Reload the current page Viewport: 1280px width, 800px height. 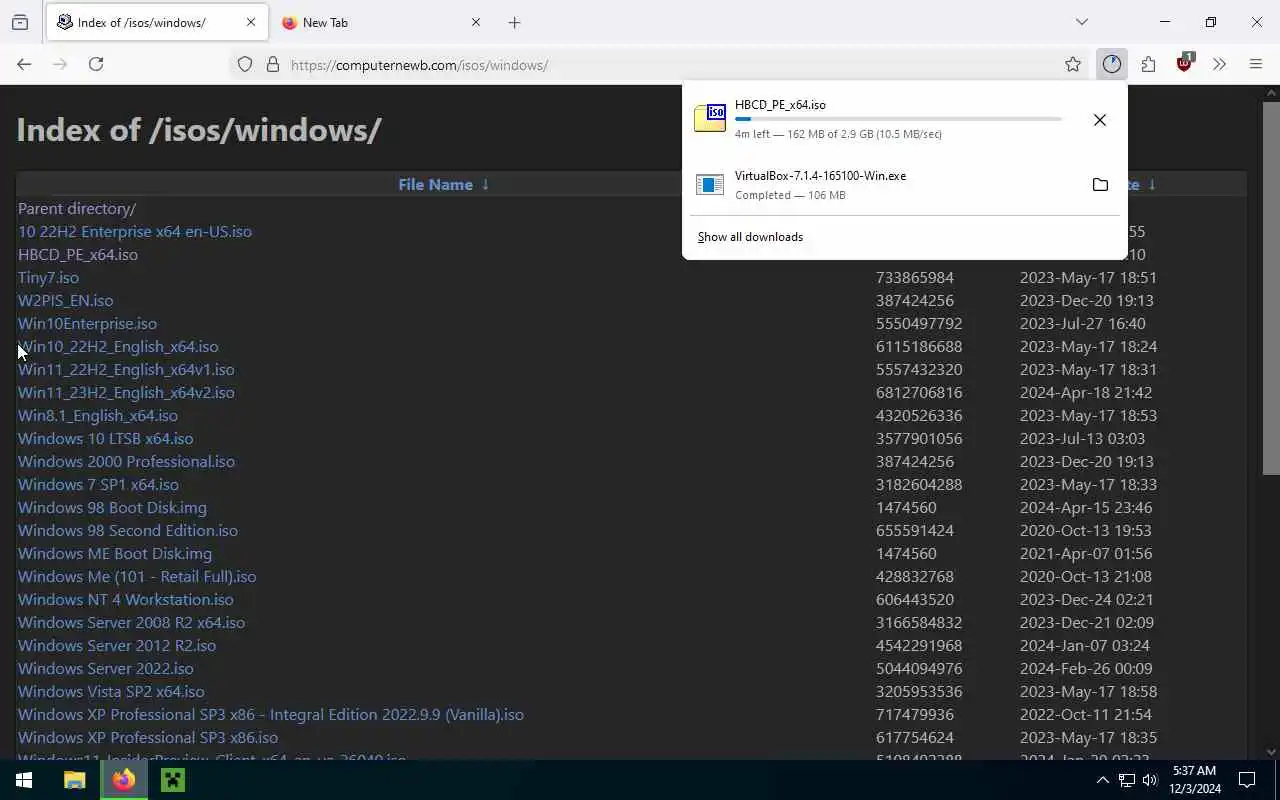(x=96, y=64)
